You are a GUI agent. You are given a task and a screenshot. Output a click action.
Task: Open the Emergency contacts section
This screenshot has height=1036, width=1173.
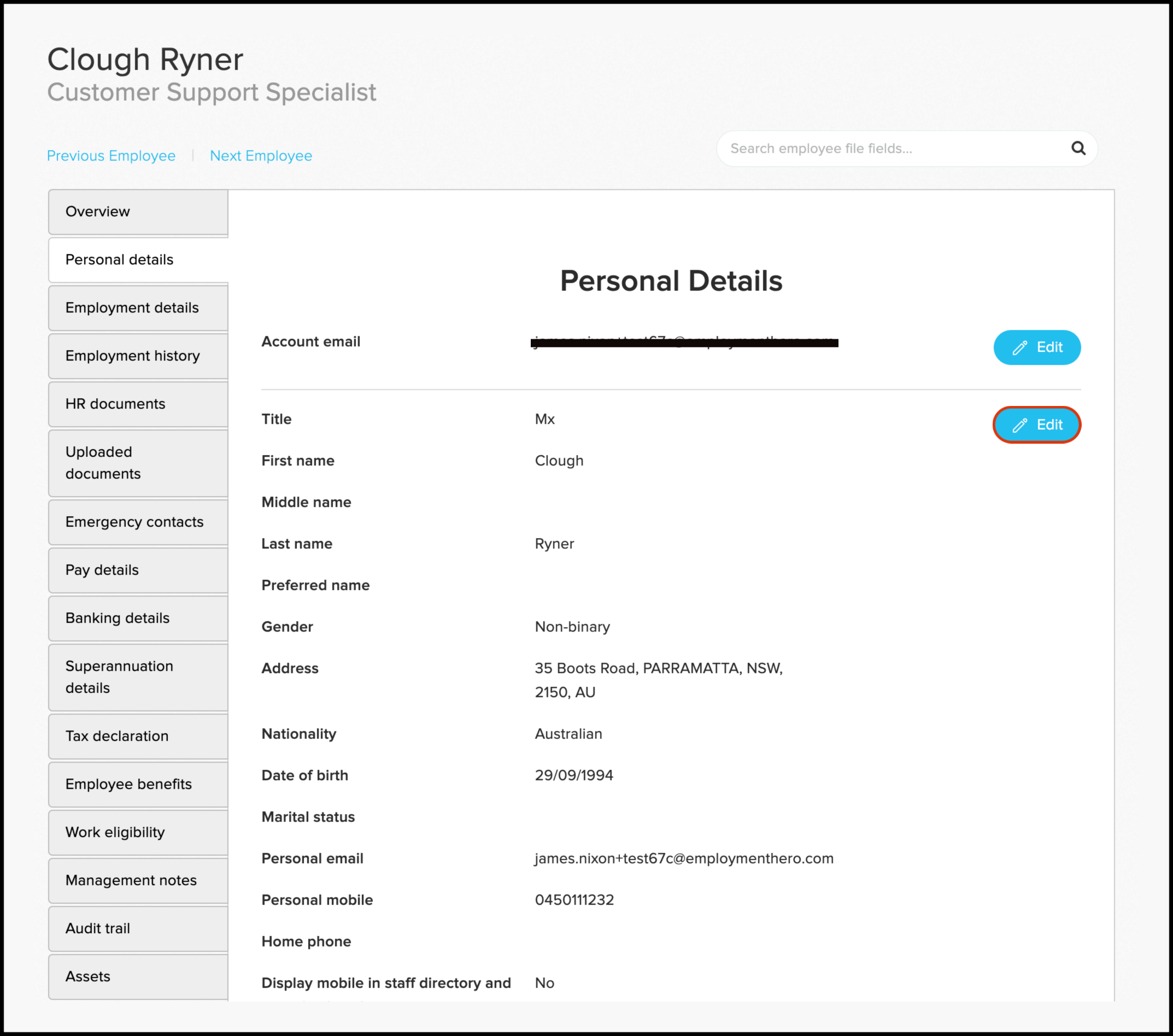click(x=137, y=522)
